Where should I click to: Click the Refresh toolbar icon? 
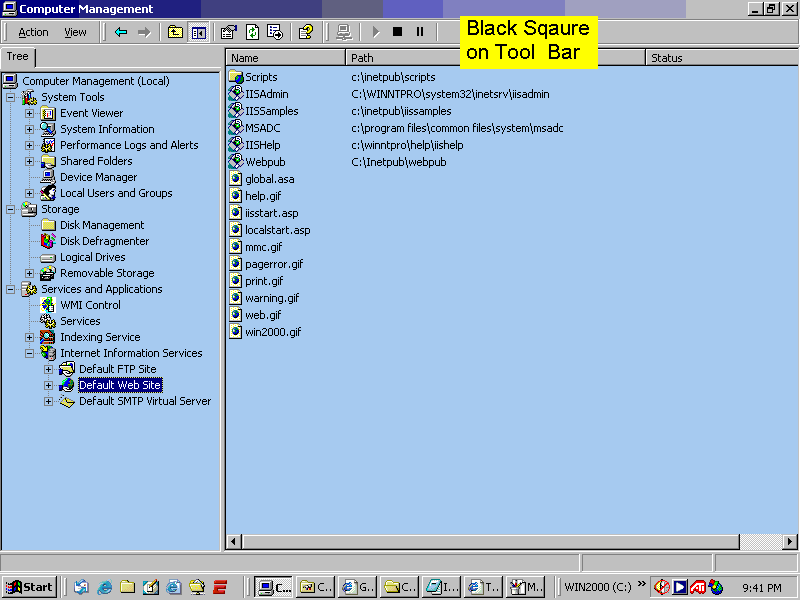tap(252, 32)
